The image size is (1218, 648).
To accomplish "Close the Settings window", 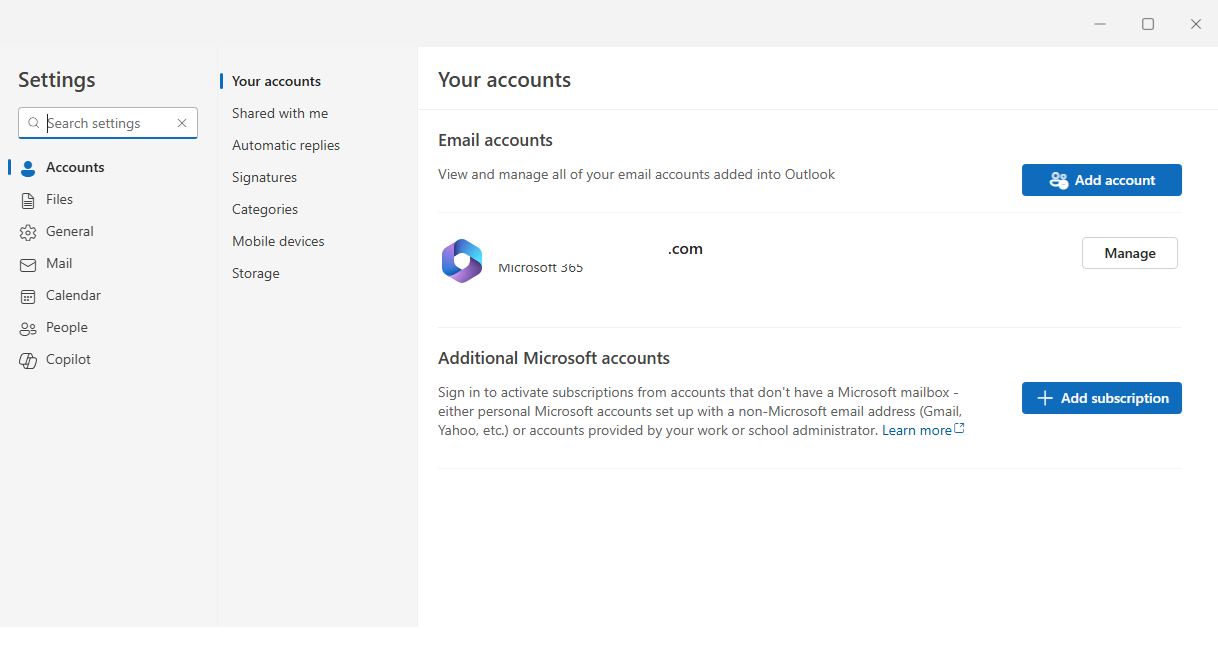I will tap(1196, 24).
